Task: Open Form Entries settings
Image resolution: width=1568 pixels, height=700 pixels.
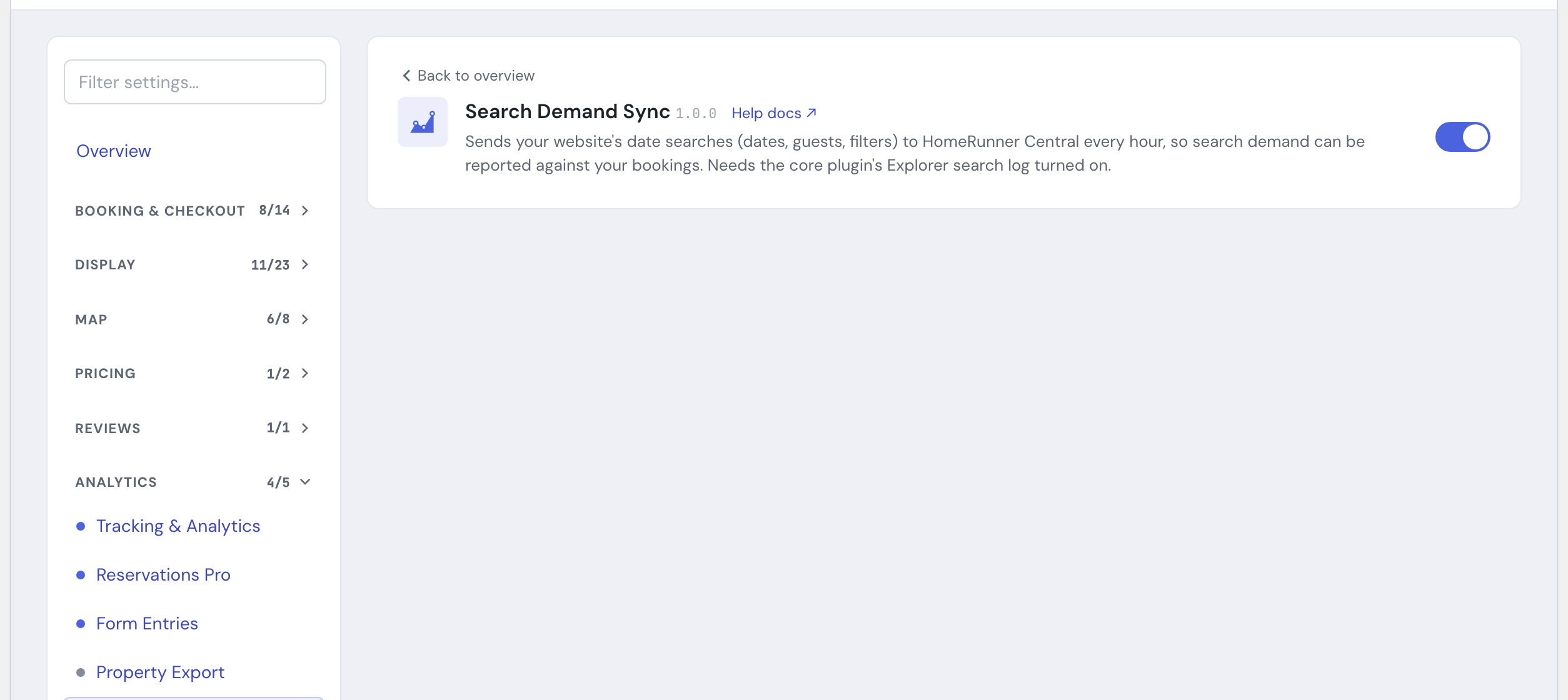Action: click(147, 624)
